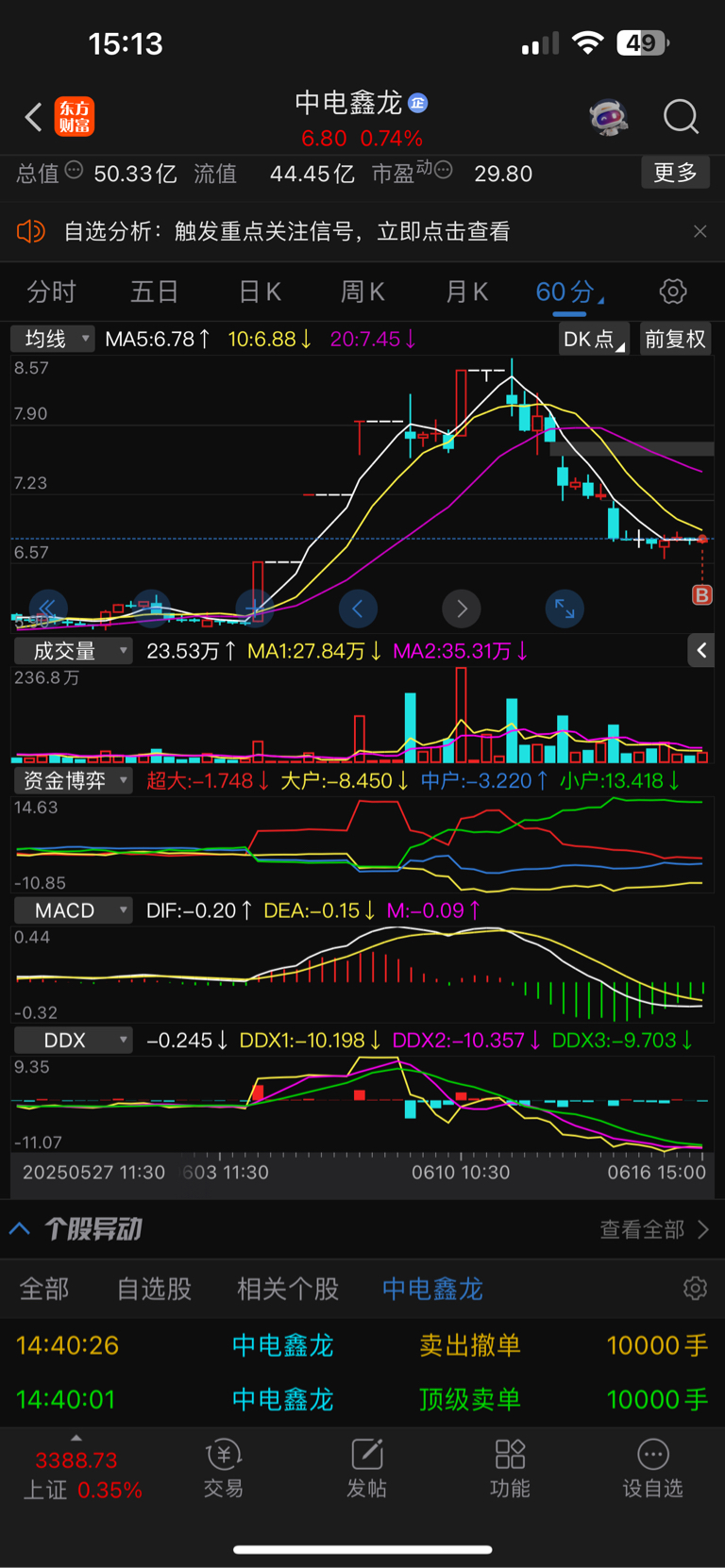The height and width of the screenshot is (1568, 725).
Task: Tap the red B signal marker
Action: (x=702, y=594)
